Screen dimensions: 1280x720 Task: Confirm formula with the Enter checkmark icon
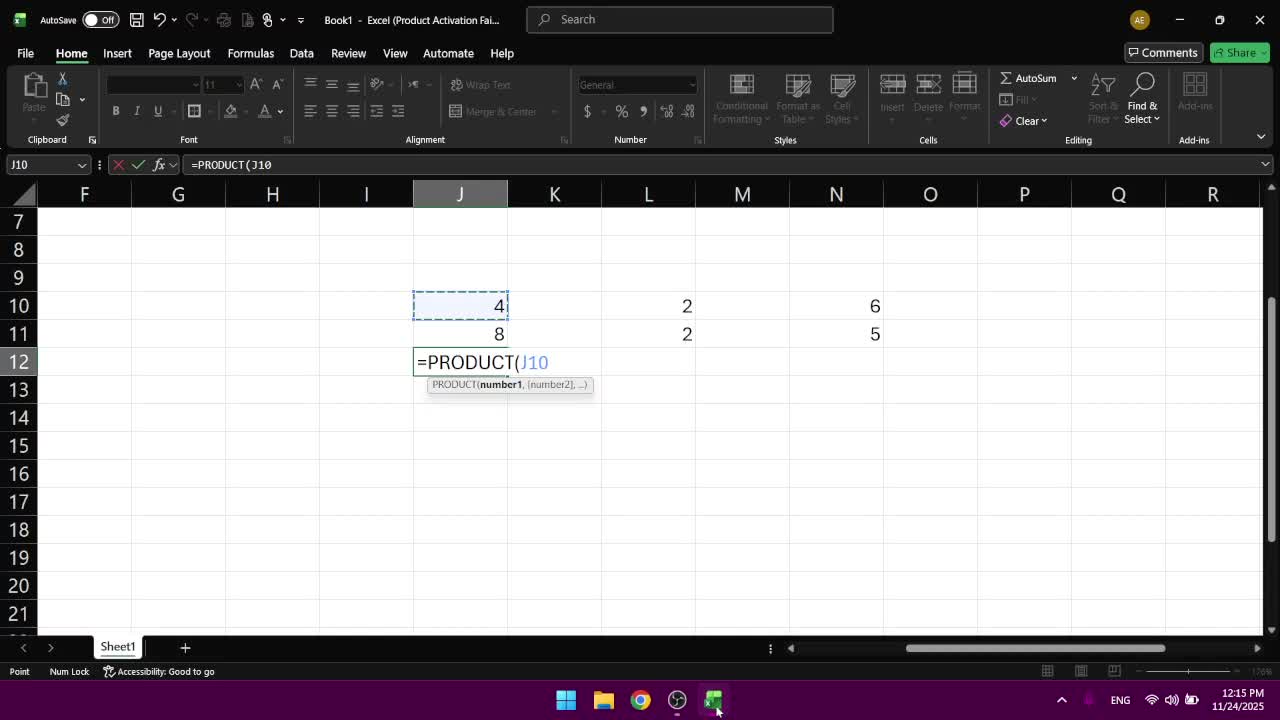click(x=138, y=165)
